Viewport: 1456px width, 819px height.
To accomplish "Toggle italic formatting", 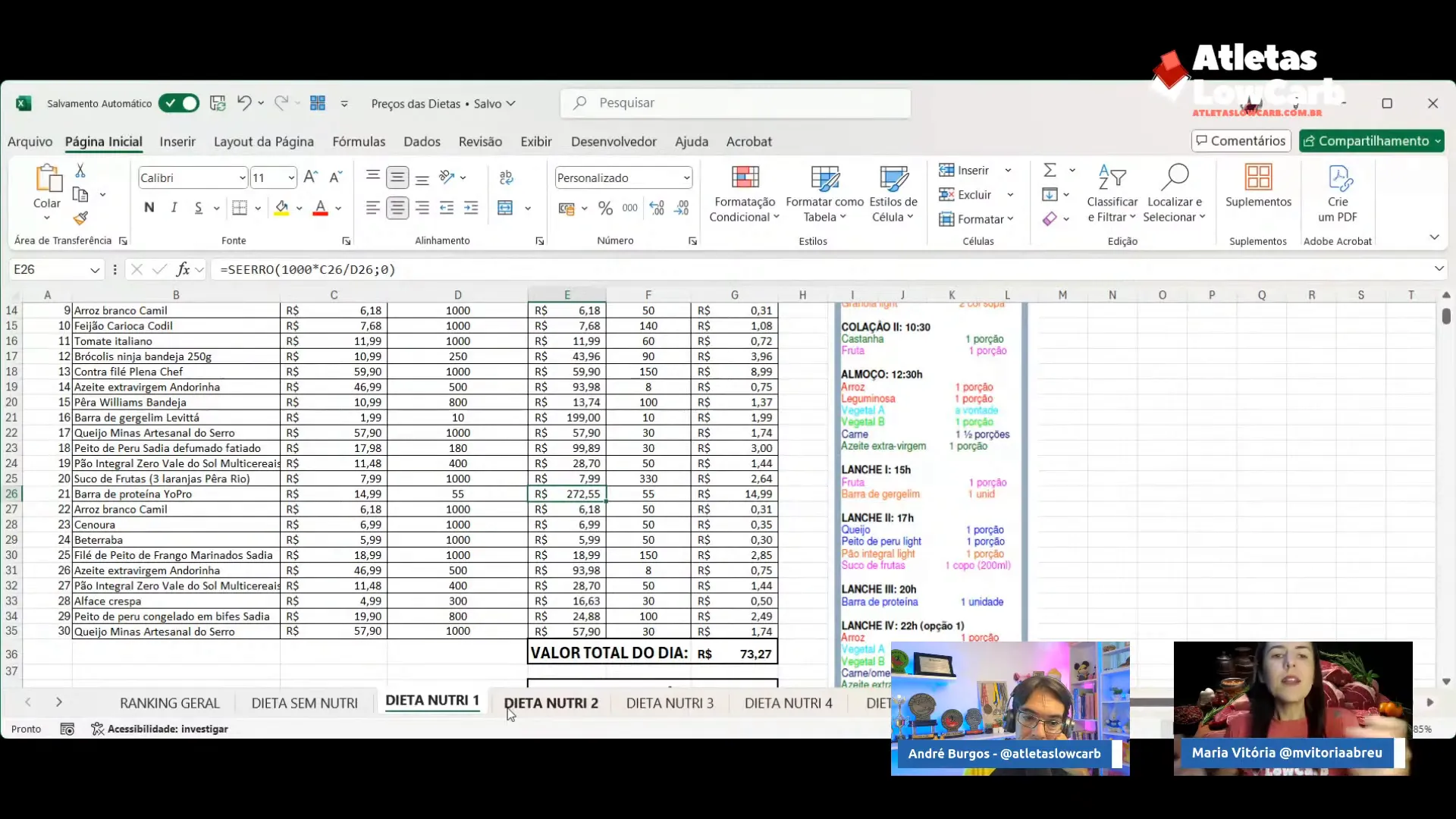I will pyautogui.click(x=174, y=208).
